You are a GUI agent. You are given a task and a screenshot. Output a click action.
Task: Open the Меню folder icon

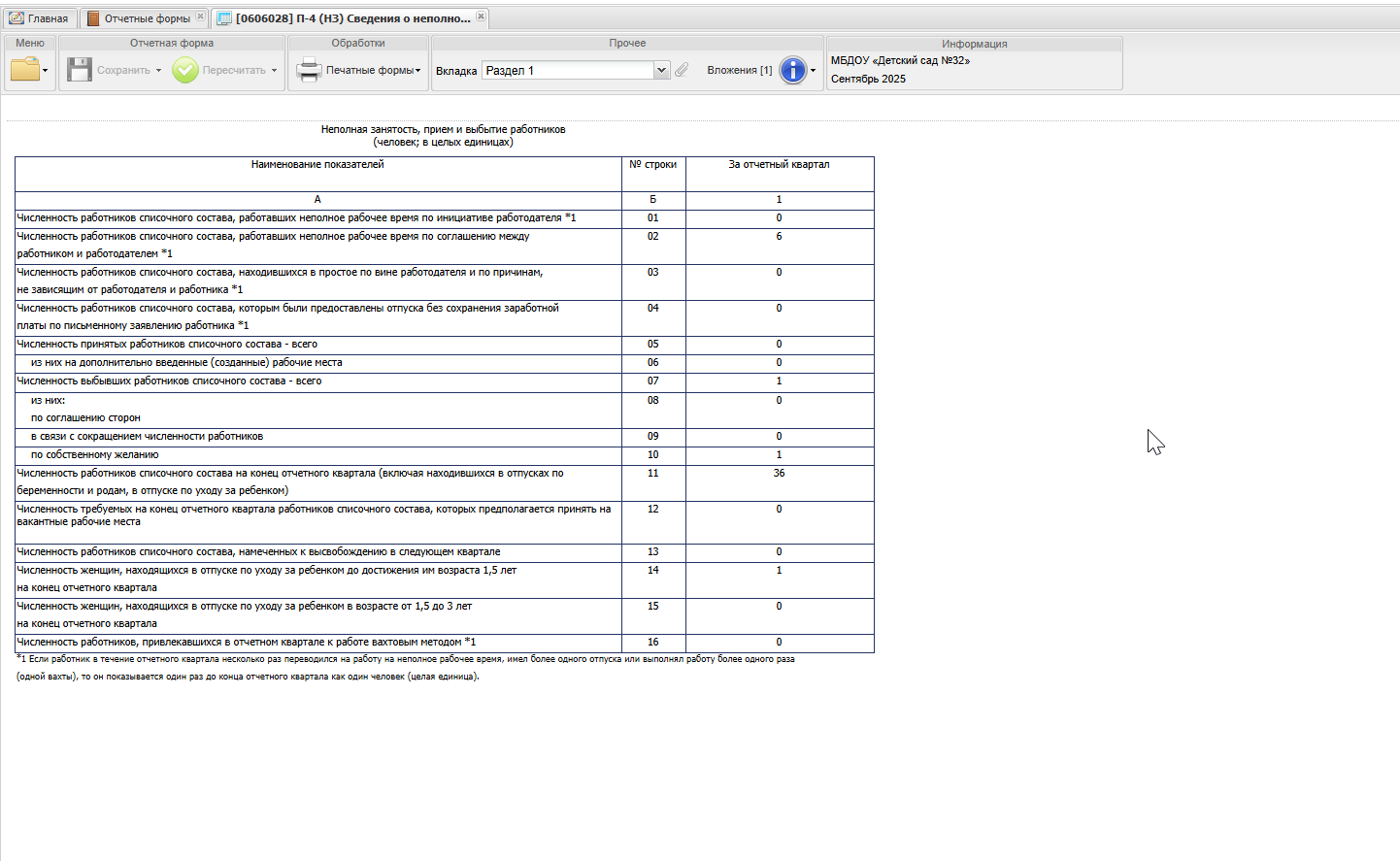coord(25,69)
